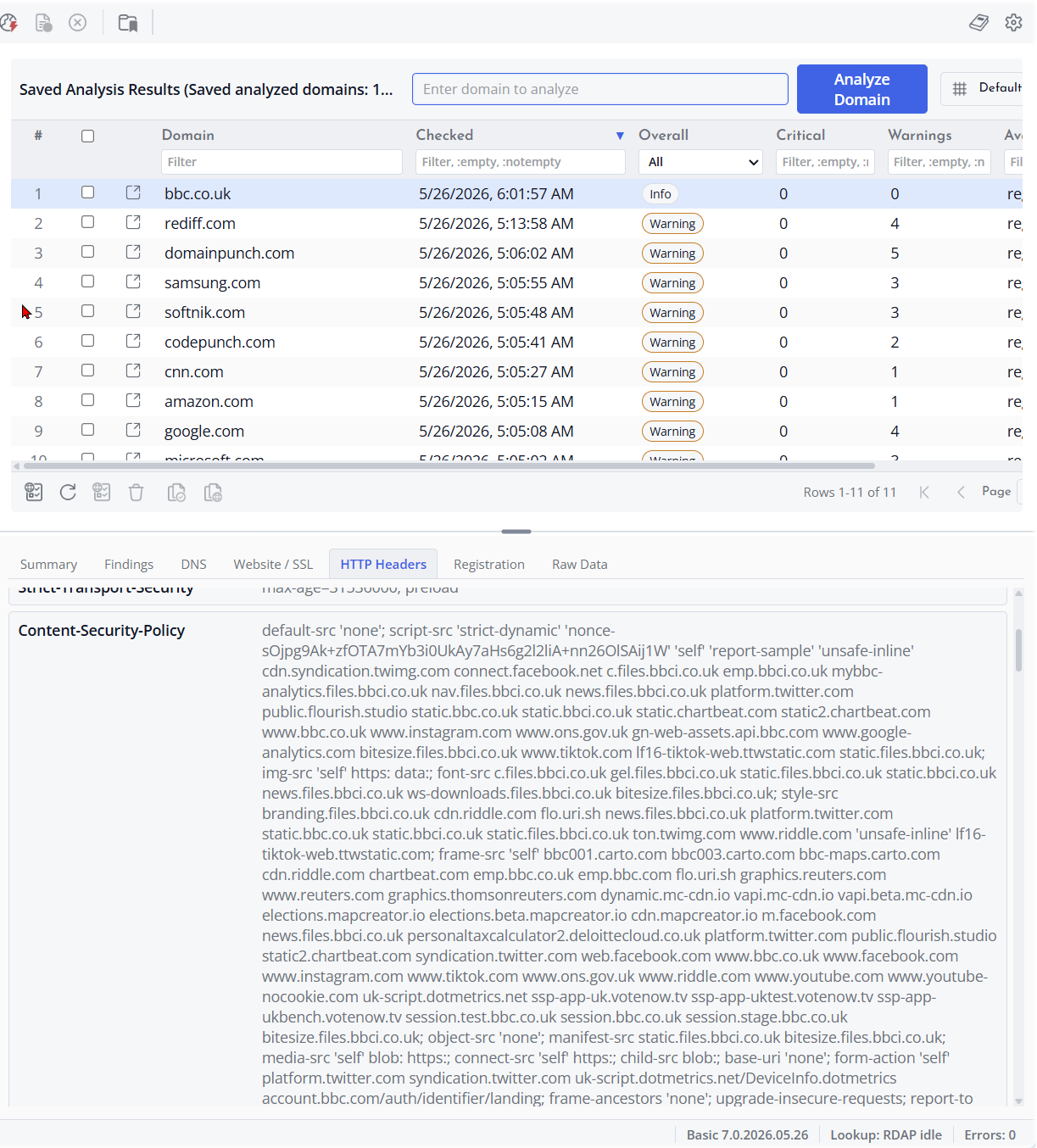Image resolution: width=1037 pixels, height=1148 pixels.
Task: Open the Overall filter dropdown showing All
Action: pos(700,162)
